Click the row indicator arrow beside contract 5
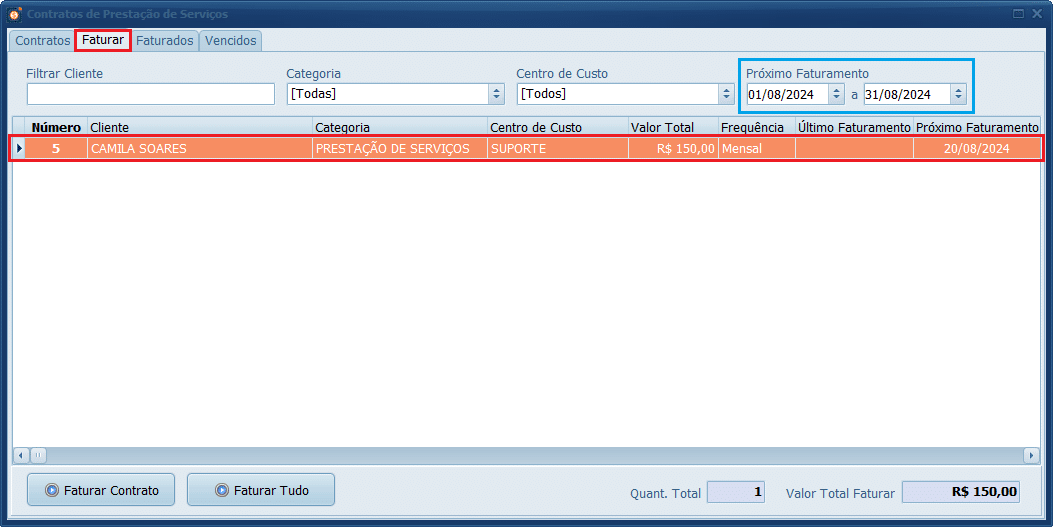This screenshot has height=527, width=1053. [19, 148]
